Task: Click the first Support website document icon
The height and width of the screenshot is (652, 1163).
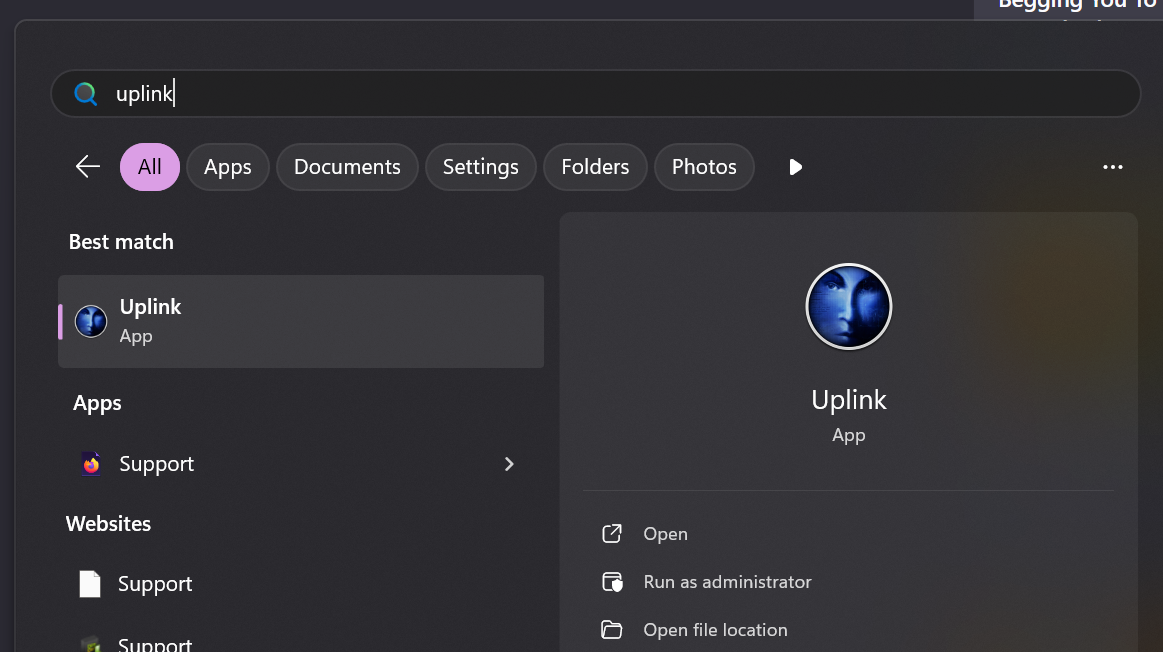Action: [x=90, y=584]
